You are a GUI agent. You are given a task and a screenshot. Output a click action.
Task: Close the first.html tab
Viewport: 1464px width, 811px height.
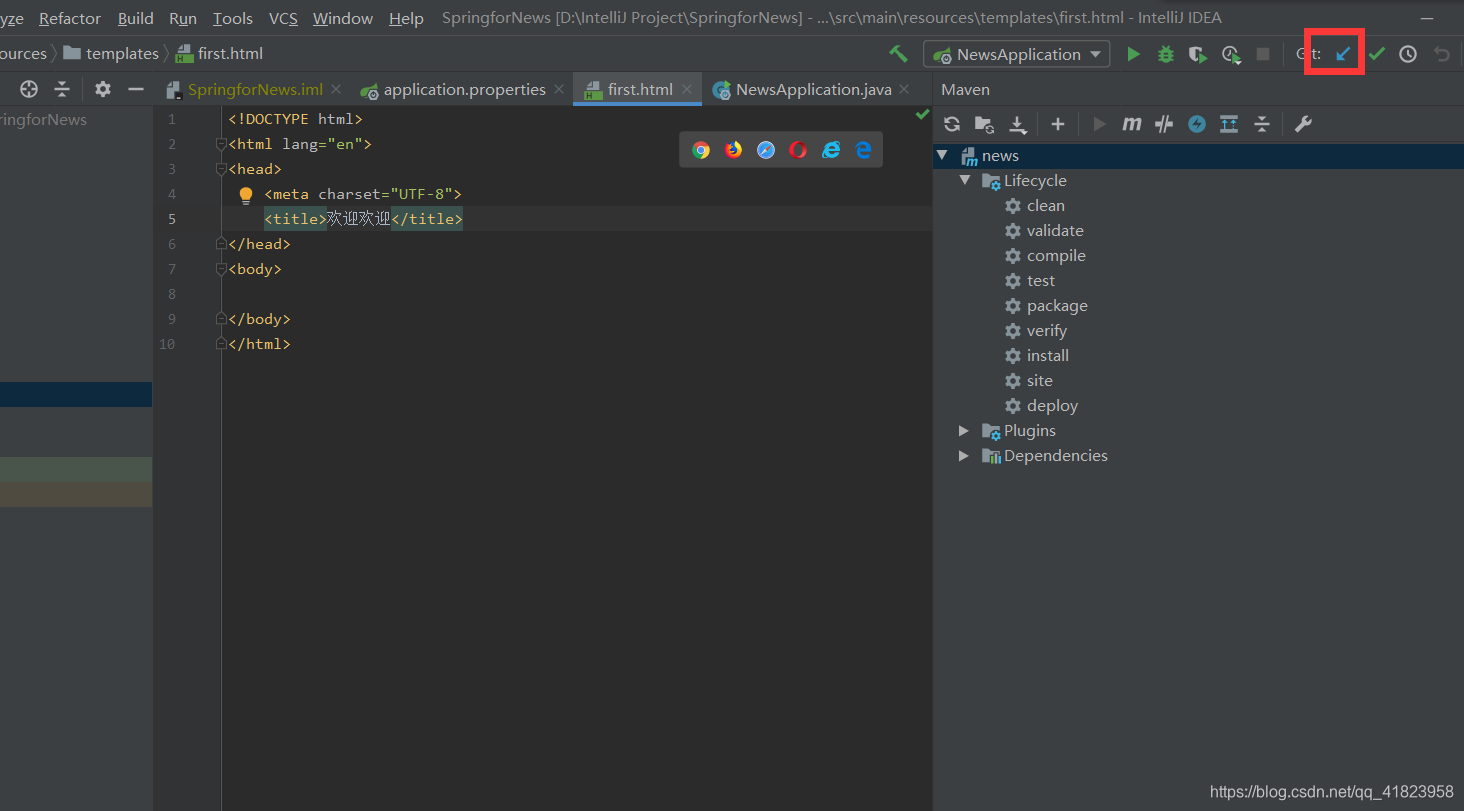pyautogui.click(x=687, y=88)
